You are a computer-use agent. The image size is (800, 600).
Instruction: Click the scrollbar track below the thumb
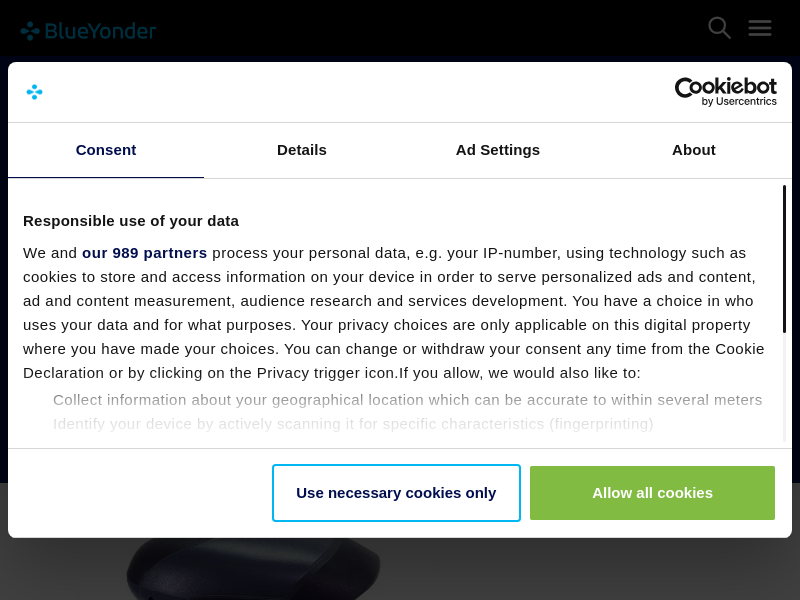(784, 390)
